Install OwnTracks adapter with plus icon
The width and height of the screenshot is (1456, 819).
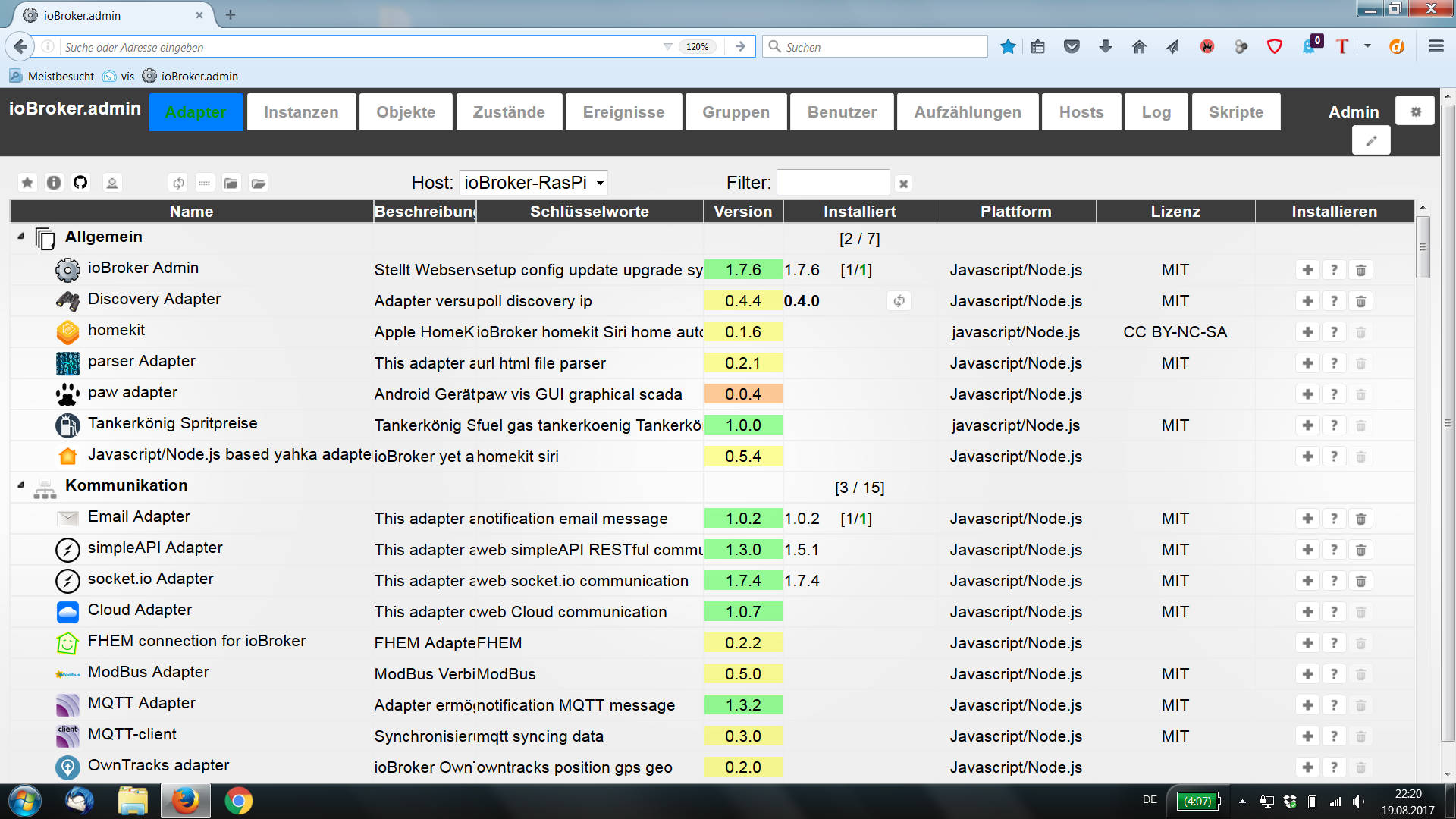[x=1307, y=767]
